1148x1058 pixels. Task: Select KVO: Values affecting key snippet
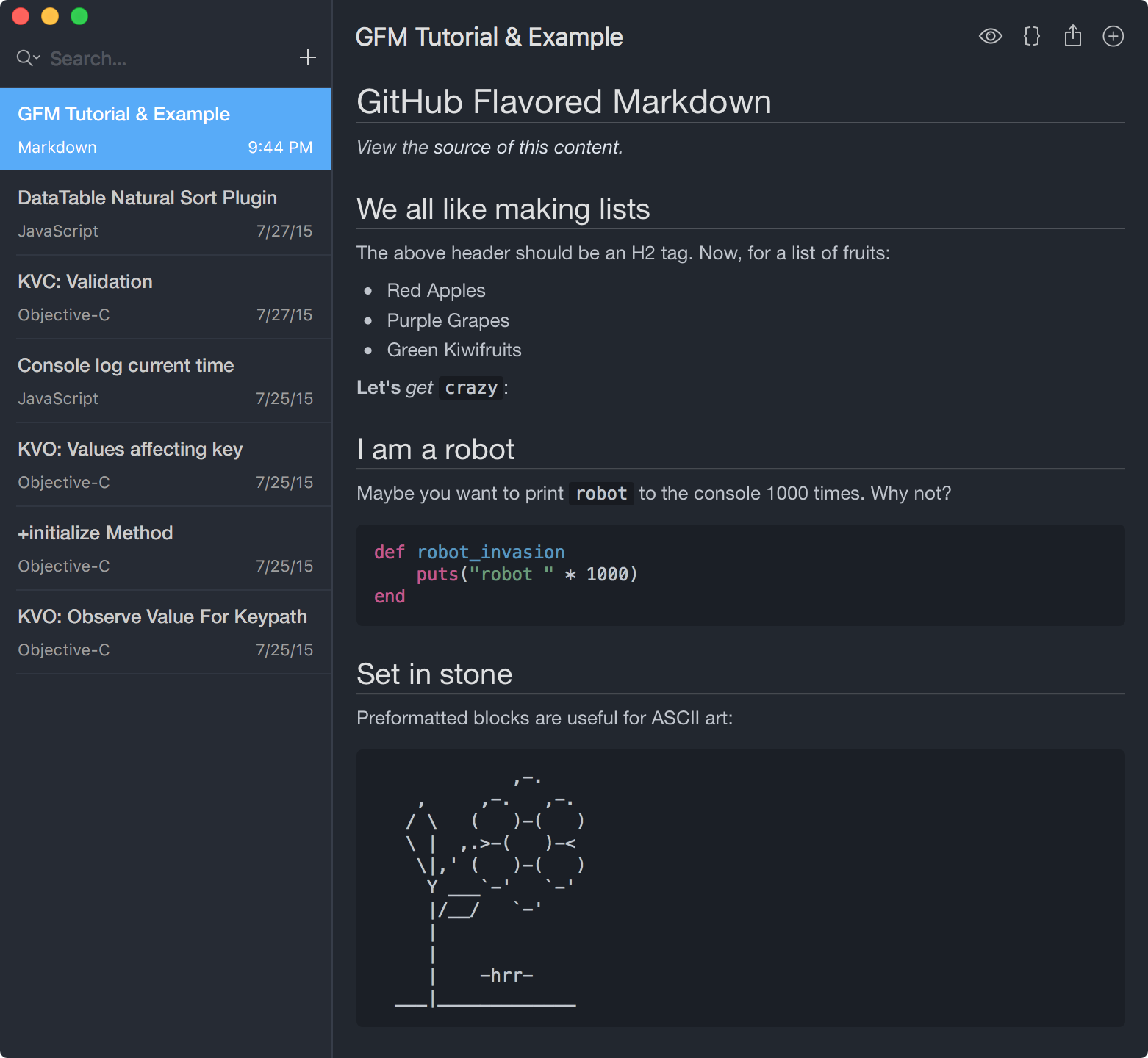(x=165, y=464)
